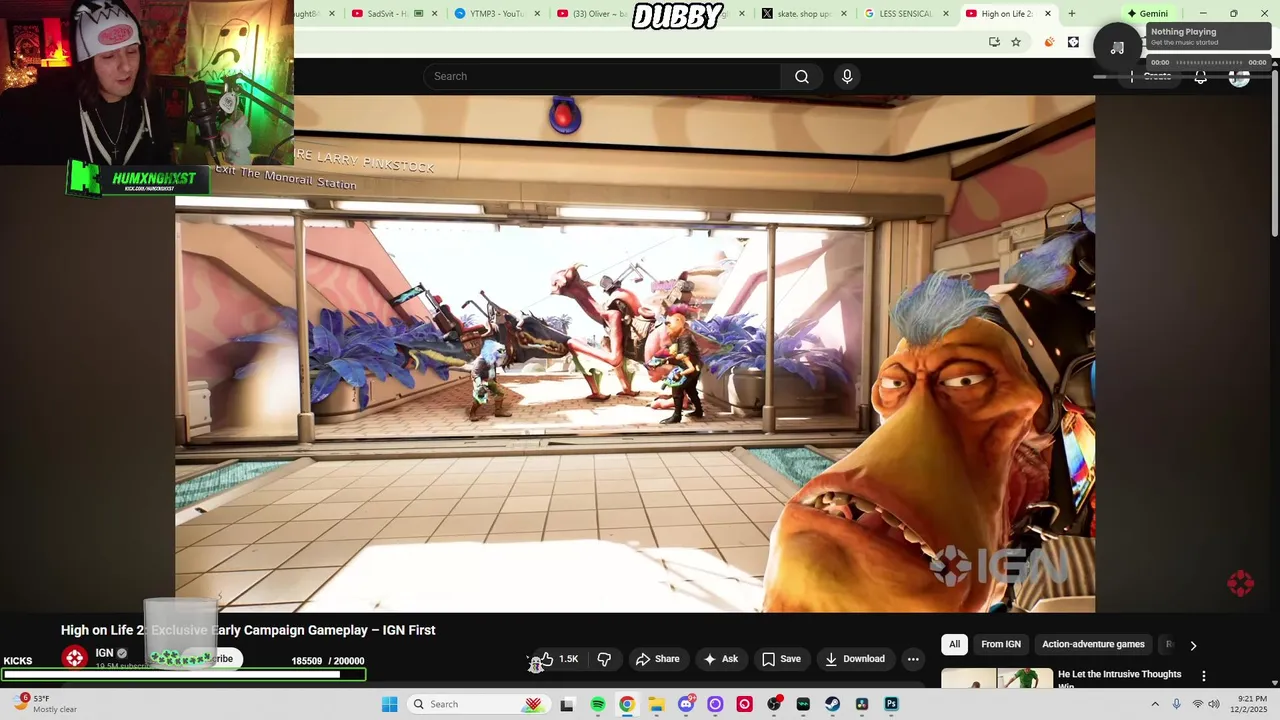Screen dimensions: 1280x720
Task: Bookmark this page with star icon
Action: 1016,42
